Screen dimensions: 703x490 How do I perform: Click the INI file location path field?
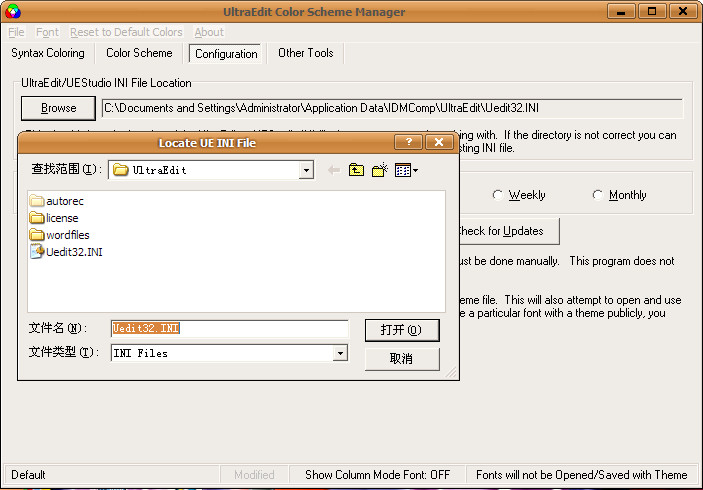pyautogui.click(x=392, y=108)
